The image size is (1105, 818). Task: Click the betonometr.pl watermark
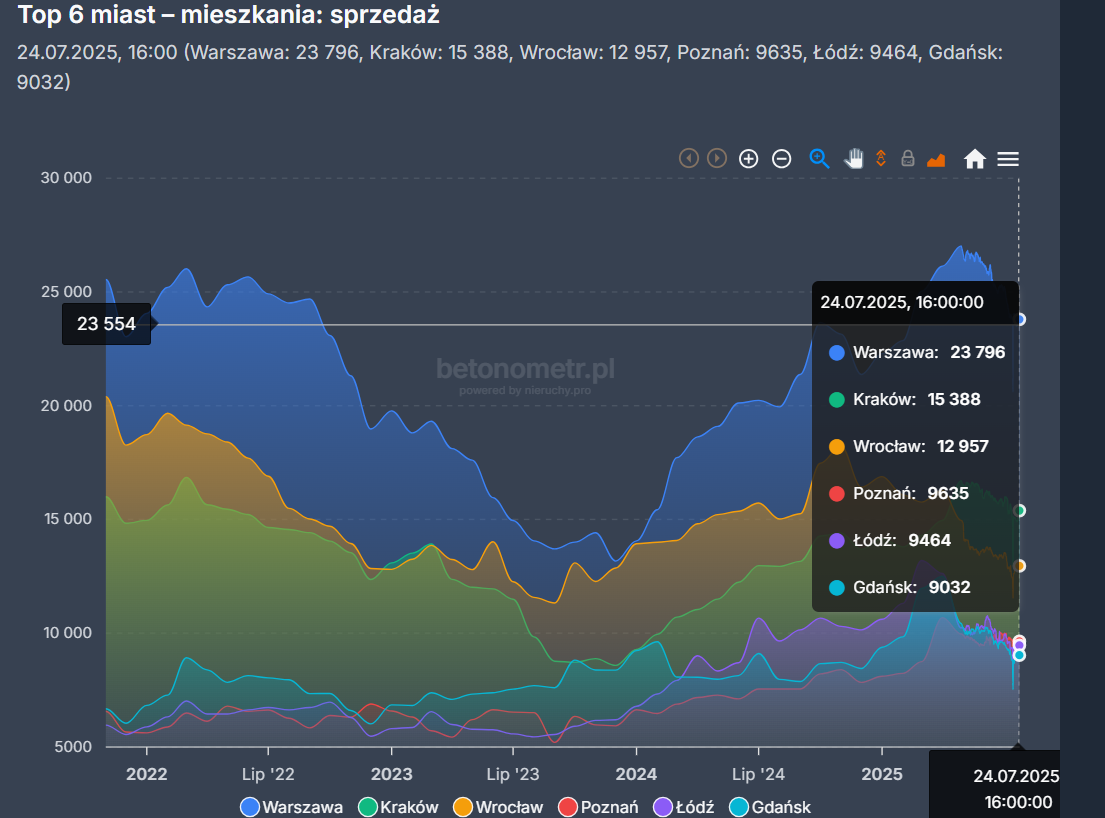tap(526, 370)
